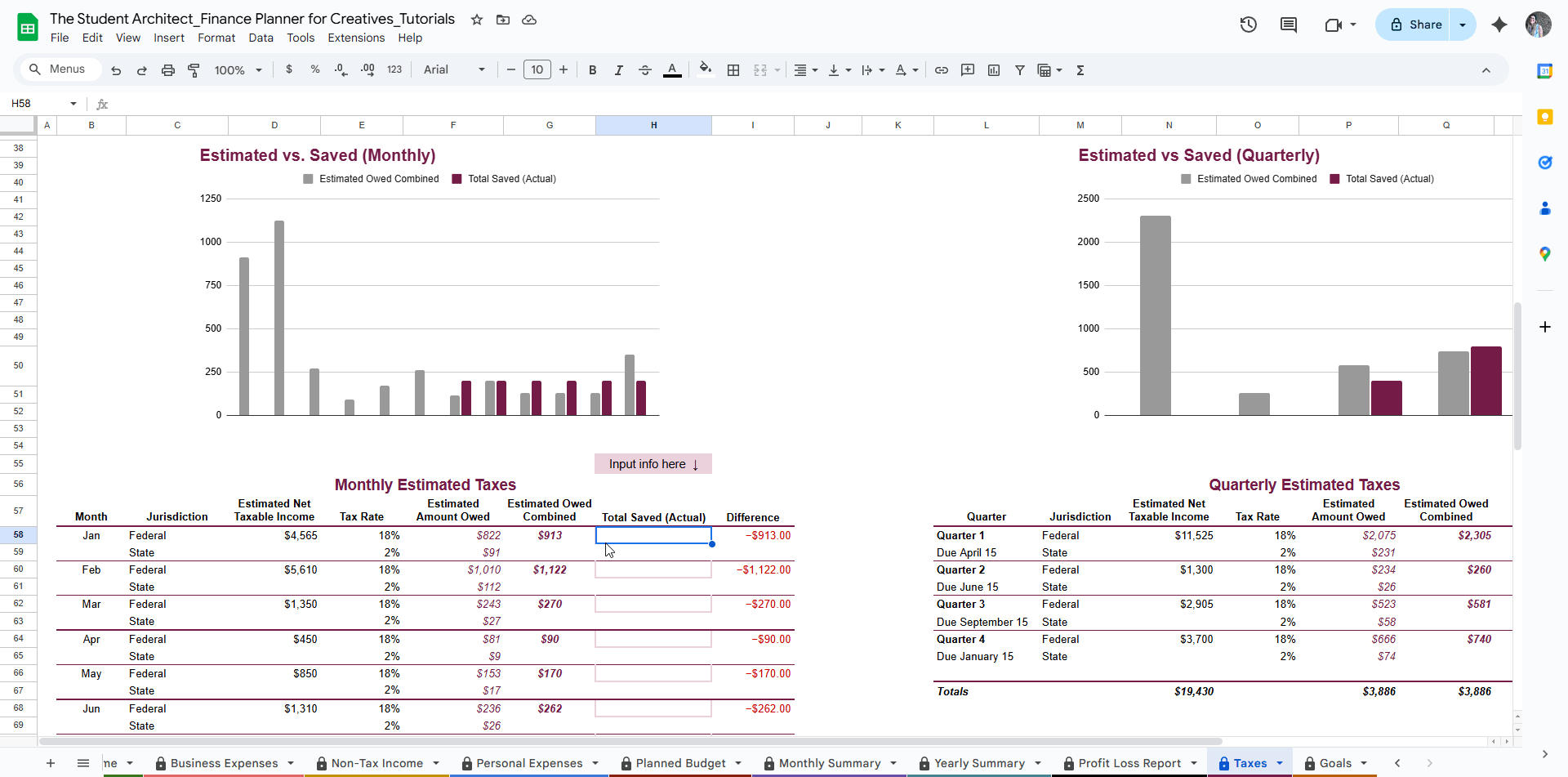This screenshot has height=777, width=1568.
Task: Open the zoom level dropdown
Action: [x=238, y=70]
